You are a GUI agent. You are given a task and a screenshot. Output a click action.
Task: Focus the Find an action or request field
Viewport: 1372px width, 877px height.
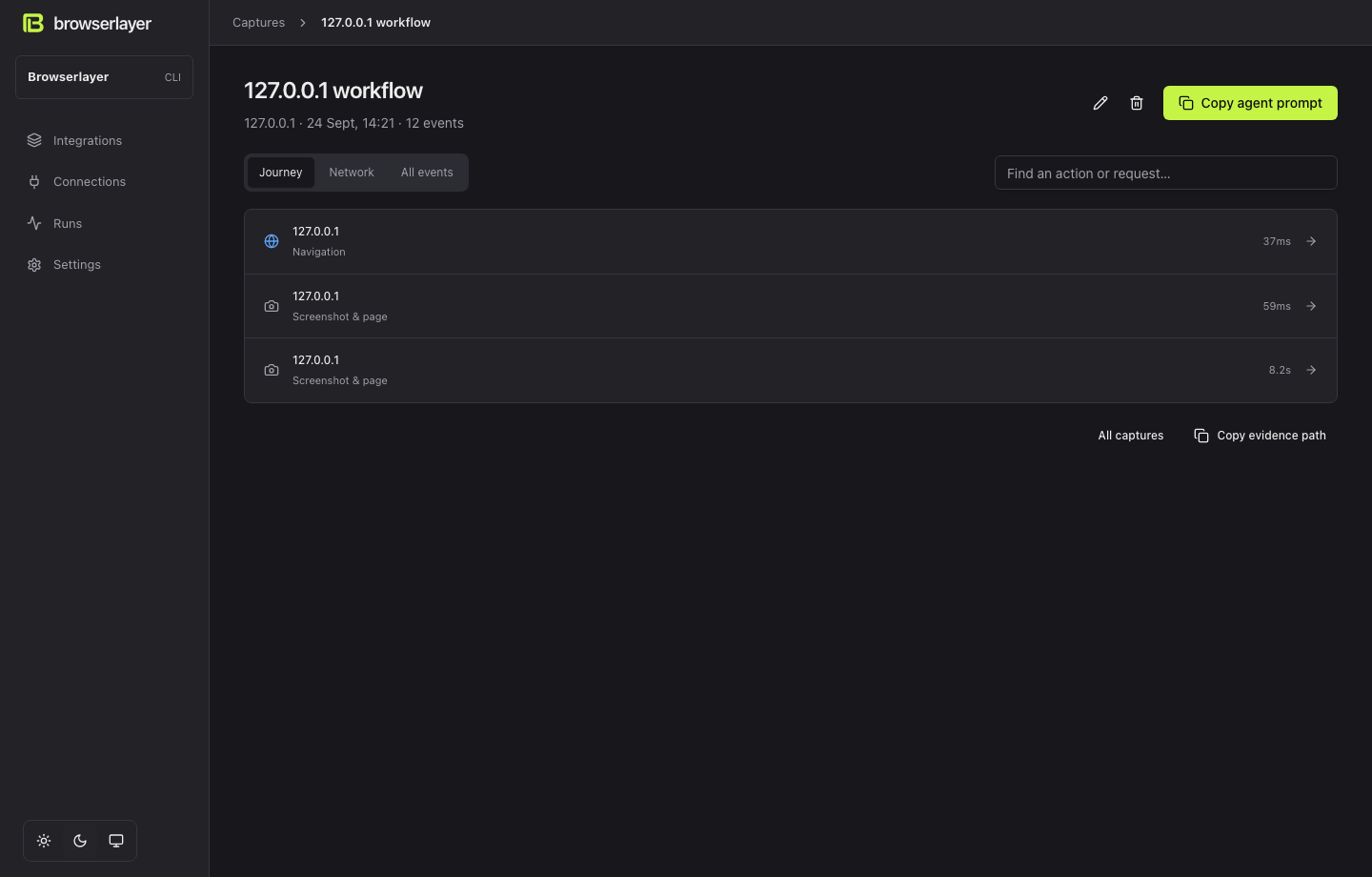tap(1166, 173)
